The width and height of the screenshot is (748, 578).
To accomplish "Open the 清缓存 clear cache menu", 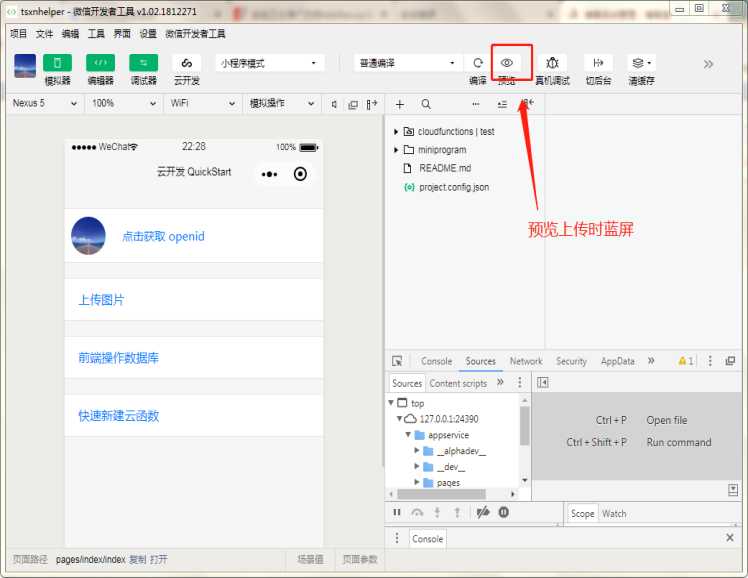I will click(x=641, y=62).
